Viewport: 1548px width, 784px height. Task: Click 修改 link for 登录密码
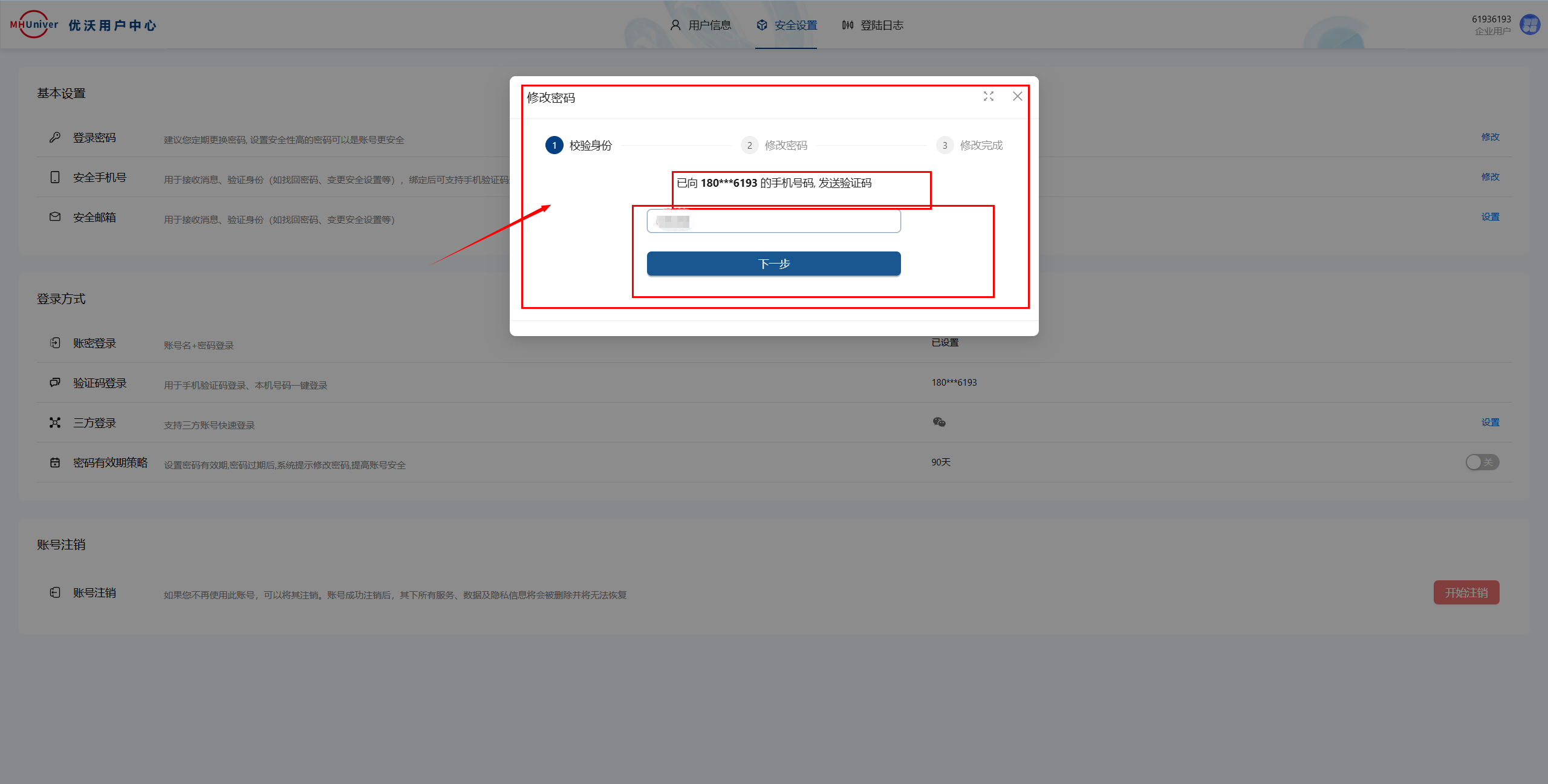click(1490, 137)
